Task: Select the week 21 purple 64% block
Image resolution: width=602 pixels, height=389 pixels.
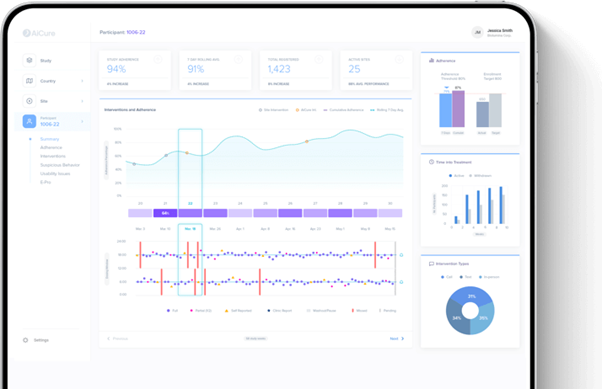Action: (x=165, y=213)
